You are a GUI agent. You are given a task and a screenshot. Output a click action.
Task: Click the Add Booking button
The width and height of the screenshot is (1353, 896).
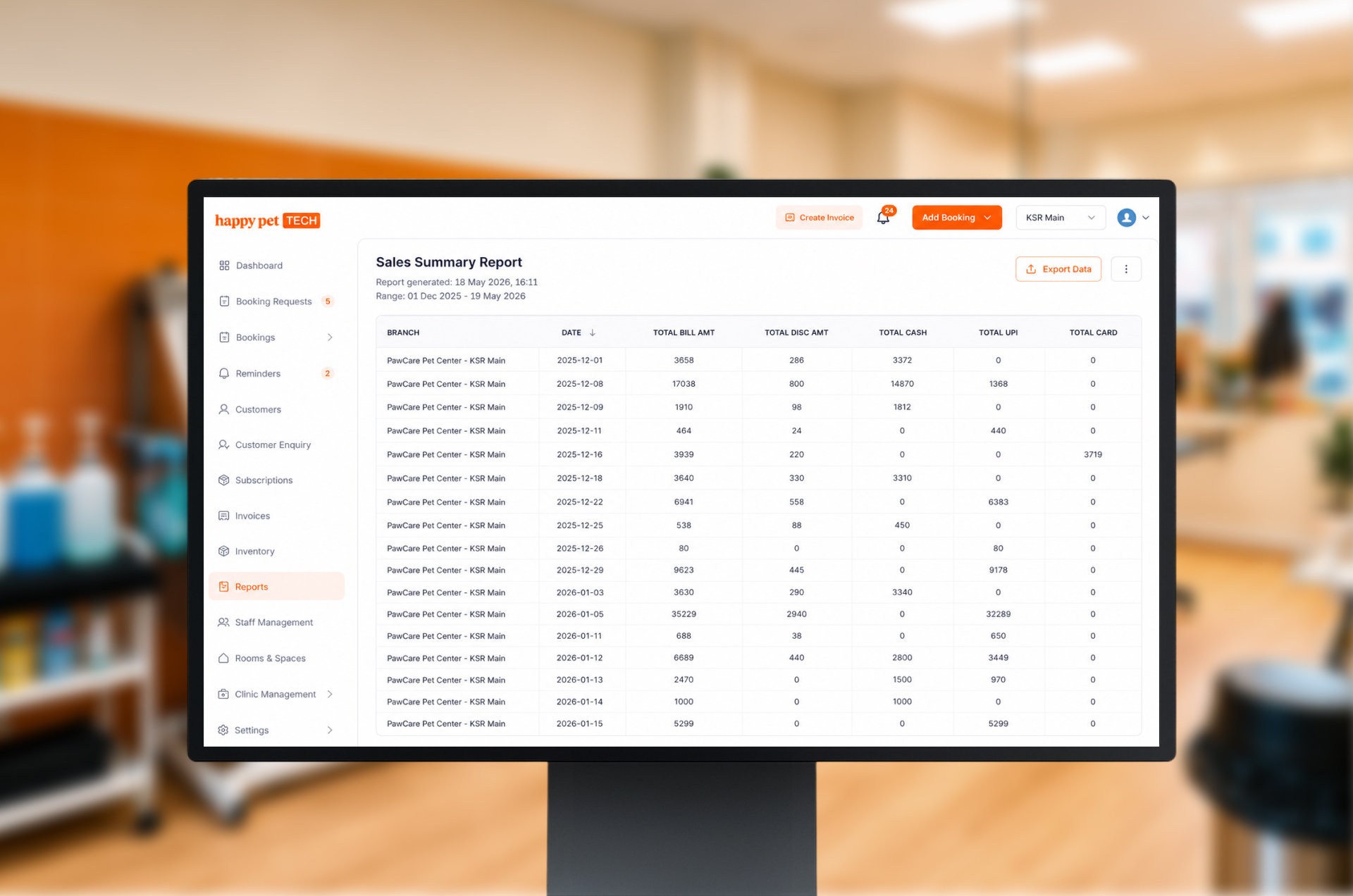tap(957, 218)
